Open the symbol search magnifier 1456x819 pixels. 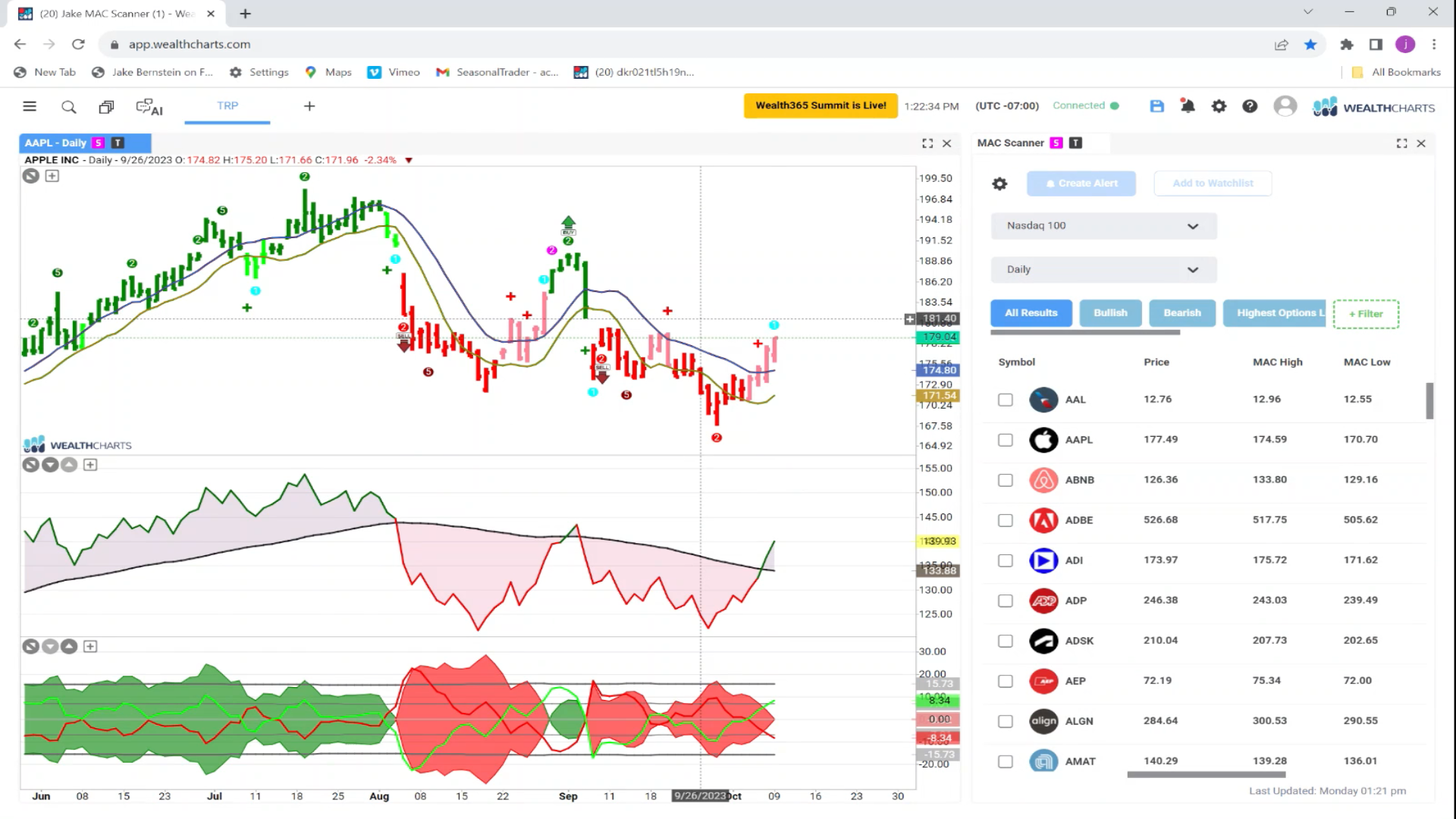click(68, 107)
